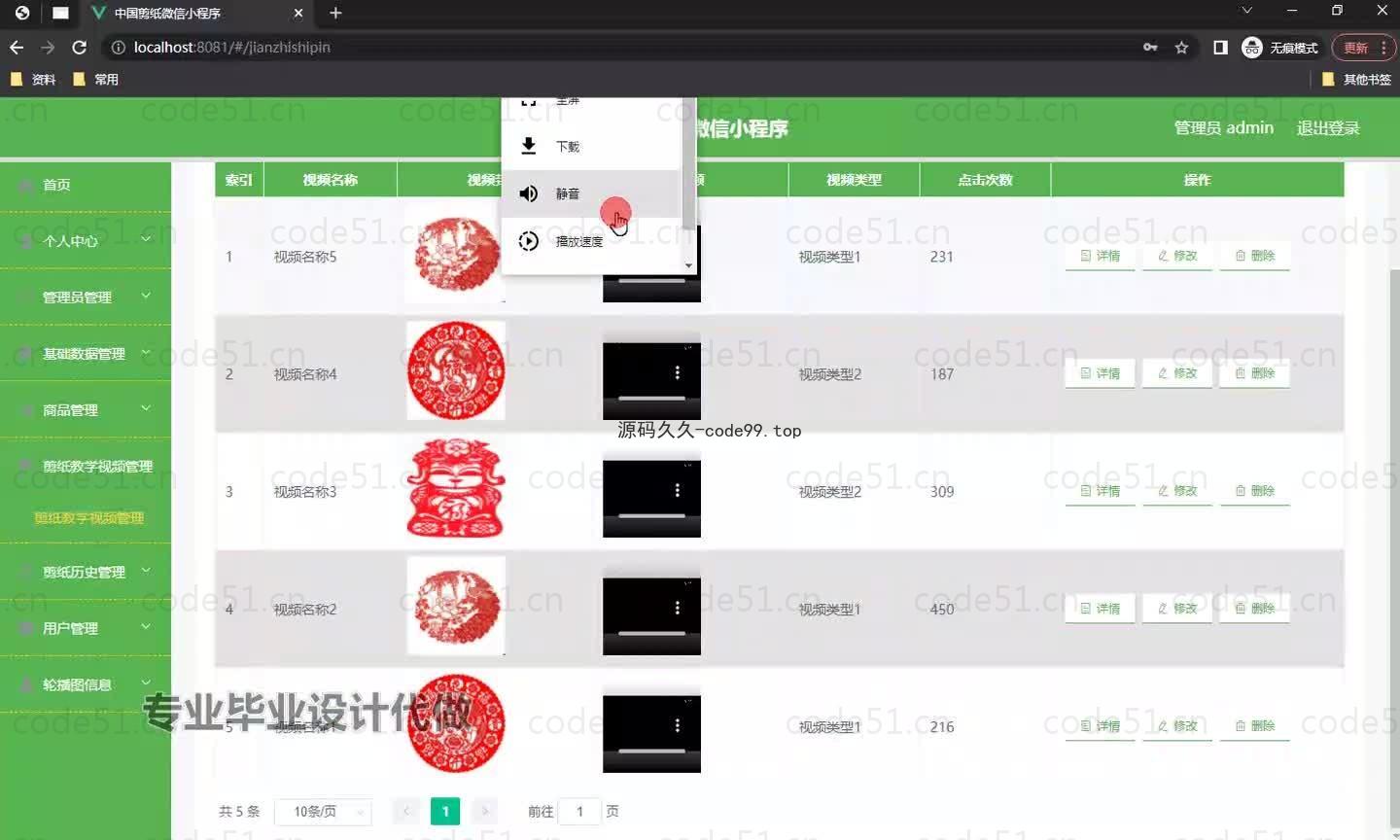This screenshot has width=1400, height=840.
Task: Open a new browser tab with plus
Action: [335, 13]
